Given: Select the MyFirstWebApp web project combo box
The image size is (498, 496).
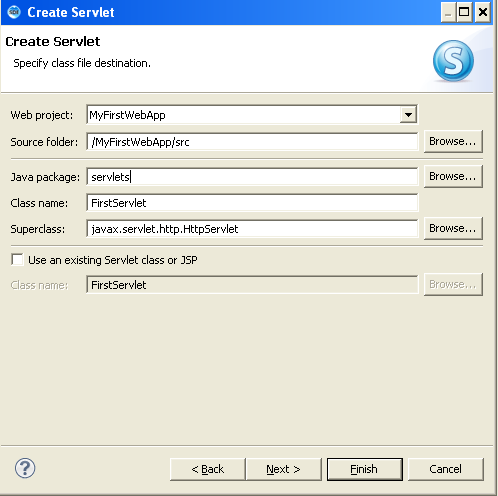Looking at the screenshot, I should coord(252,115).
